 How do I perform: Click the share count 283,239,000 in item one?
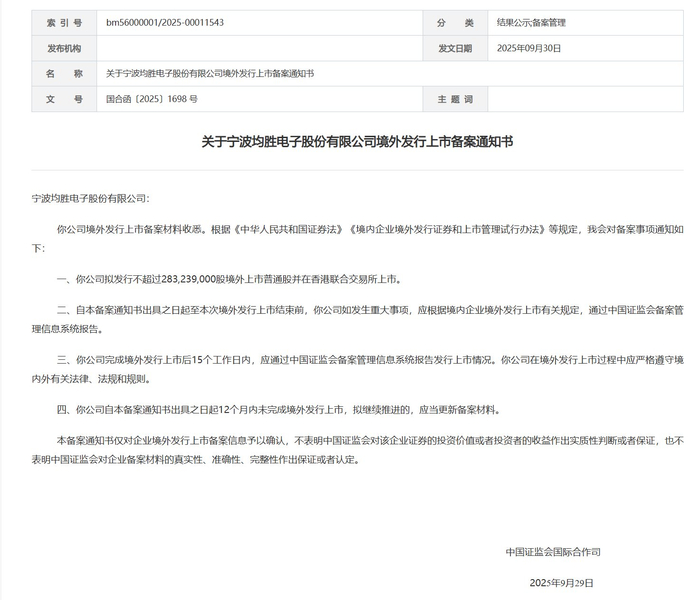[x=189, y=279]
